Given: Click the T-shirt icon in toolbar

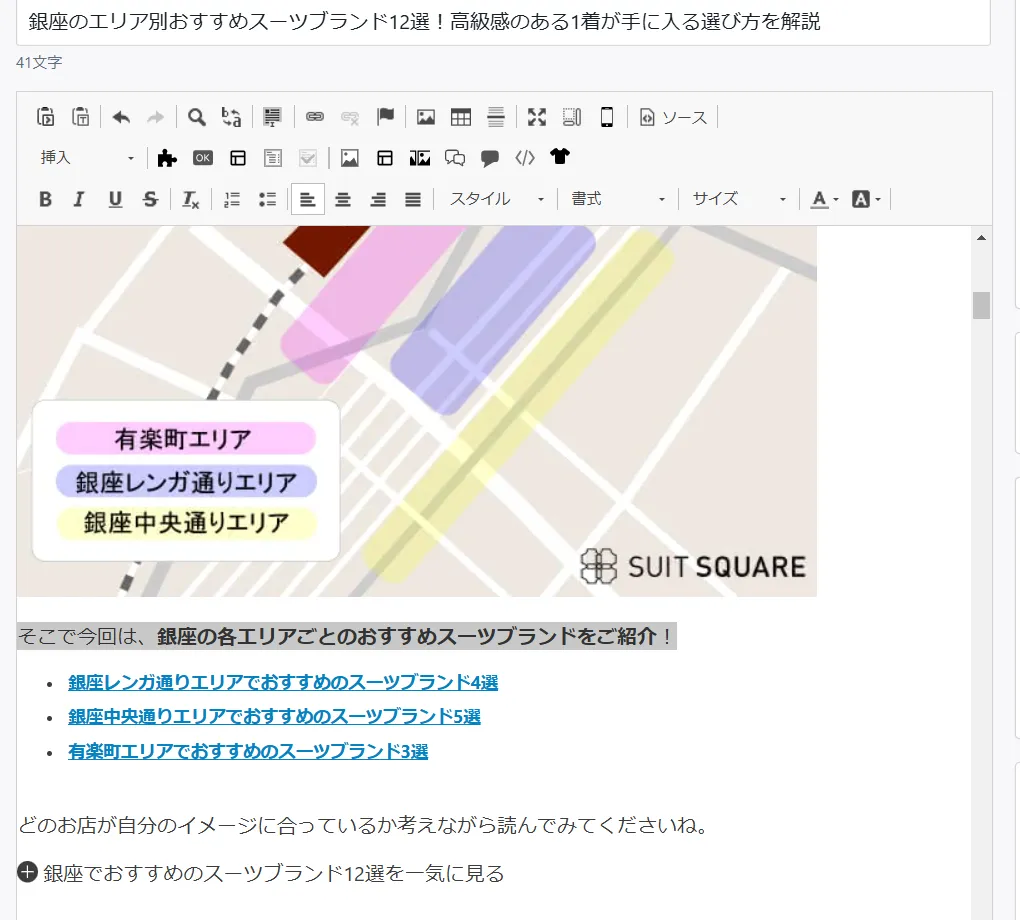Looking at the screenshot, I should [x=559, y=157].
